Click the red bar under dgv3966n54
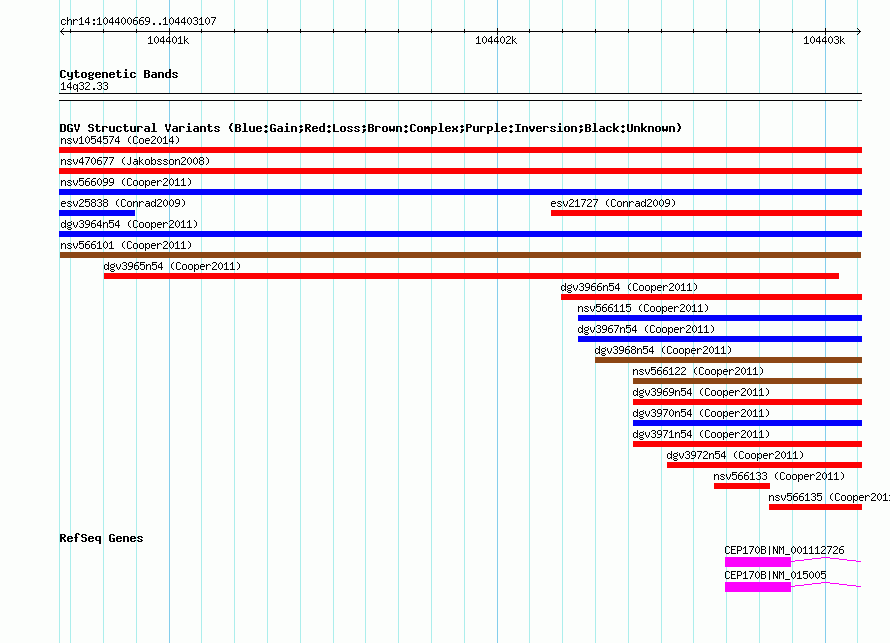 click(x=711, y=297)
